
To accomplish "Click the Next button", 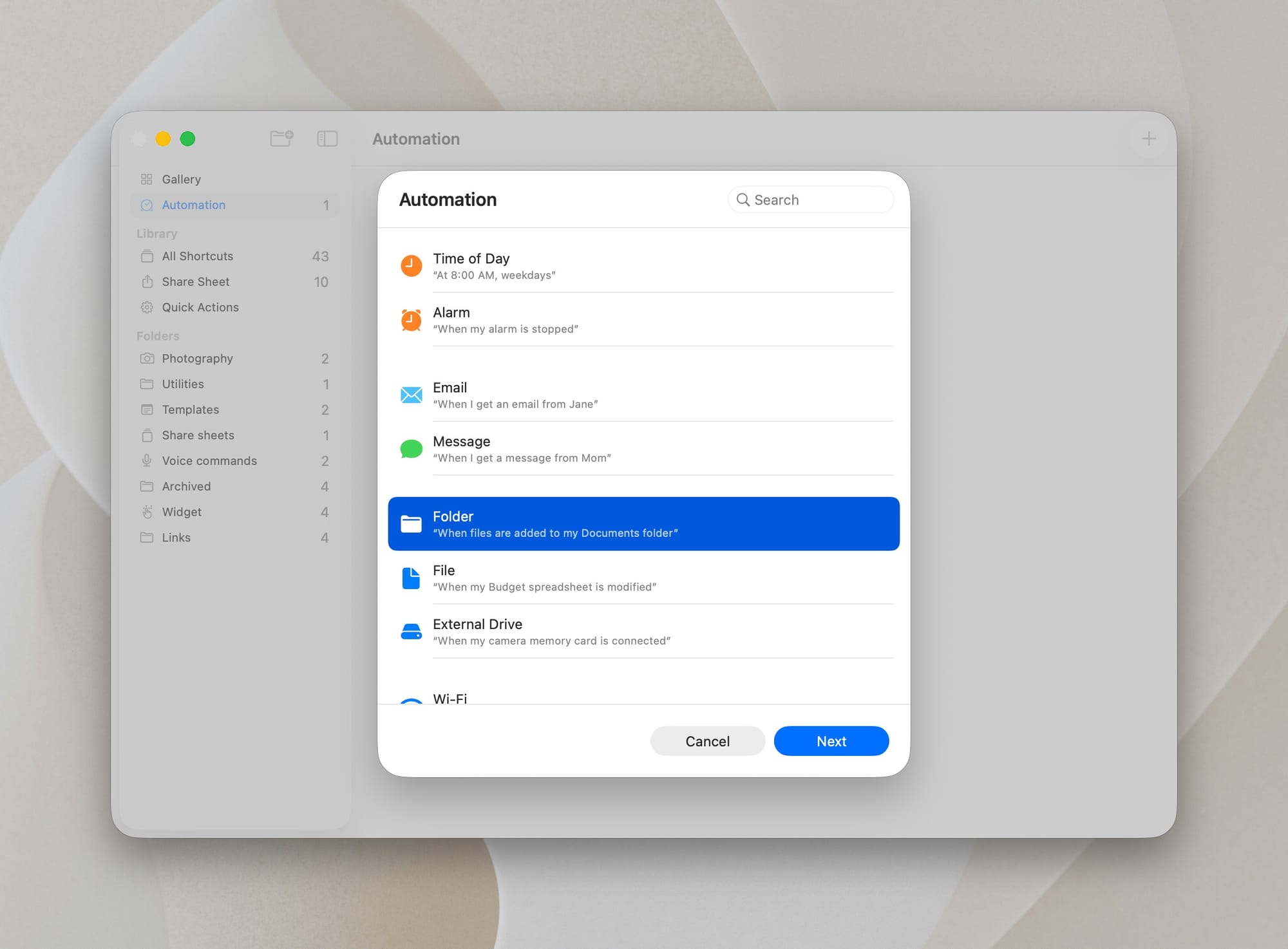I will [x=831, y=741].
